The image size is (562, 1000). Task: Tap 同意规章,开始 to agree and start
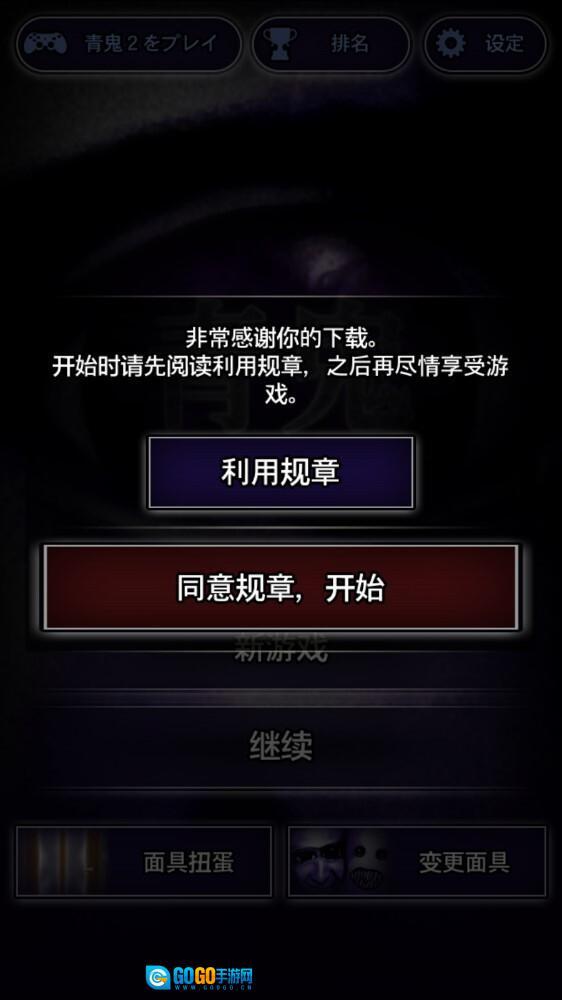click(281, 587)
